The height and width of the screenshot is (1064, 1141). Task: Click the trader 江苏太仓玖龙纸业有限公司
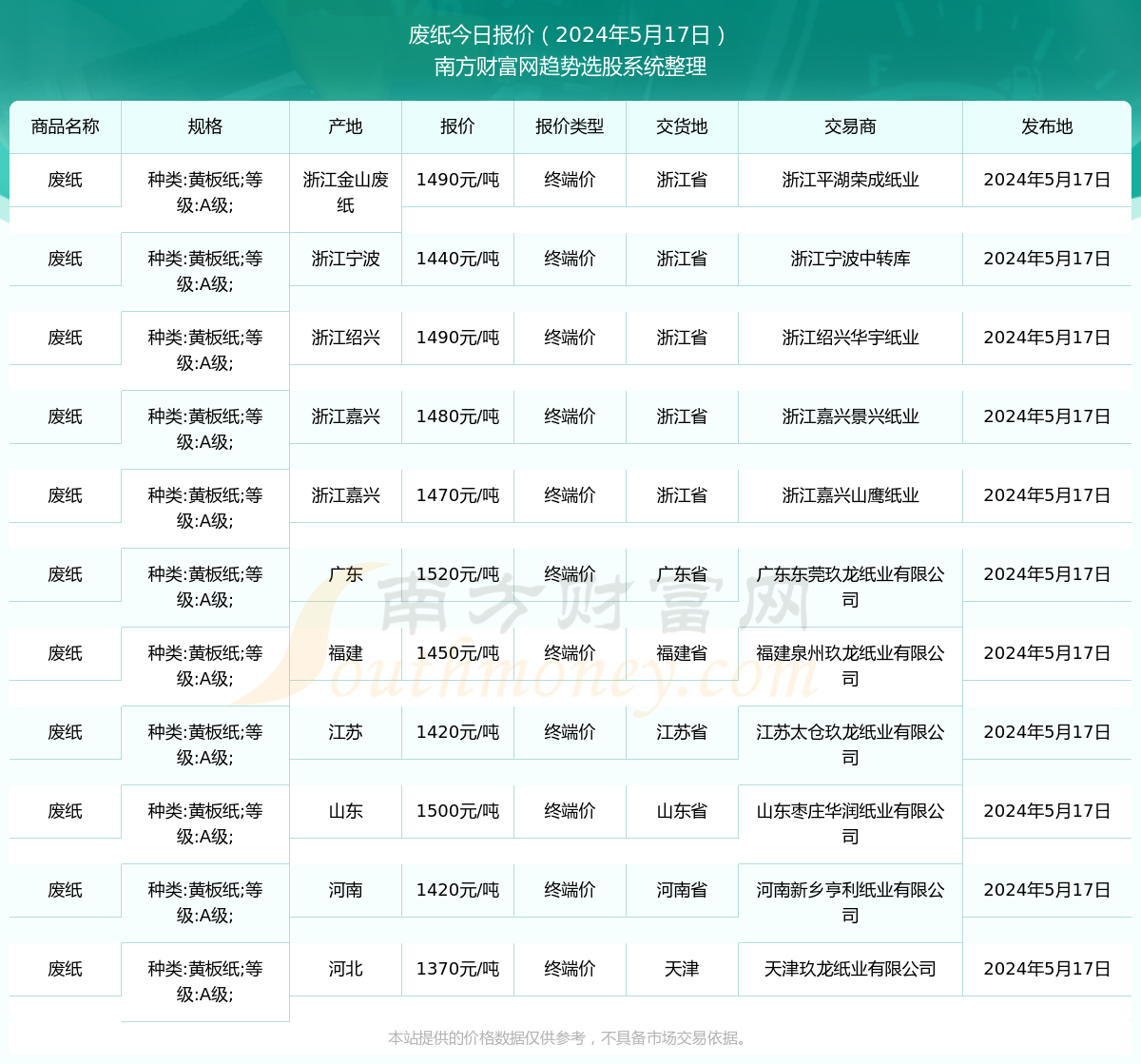coord(850,745)
